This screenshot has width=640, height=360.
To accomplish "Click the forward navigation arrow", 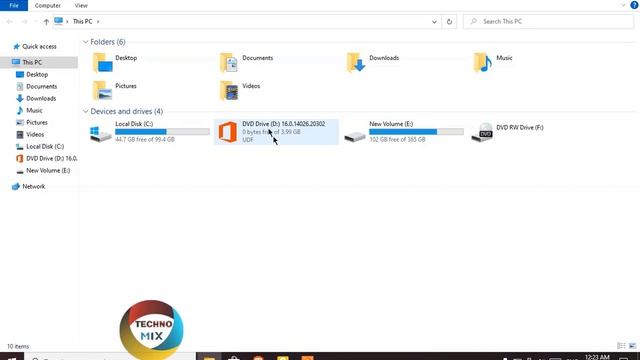I will 24,22.
